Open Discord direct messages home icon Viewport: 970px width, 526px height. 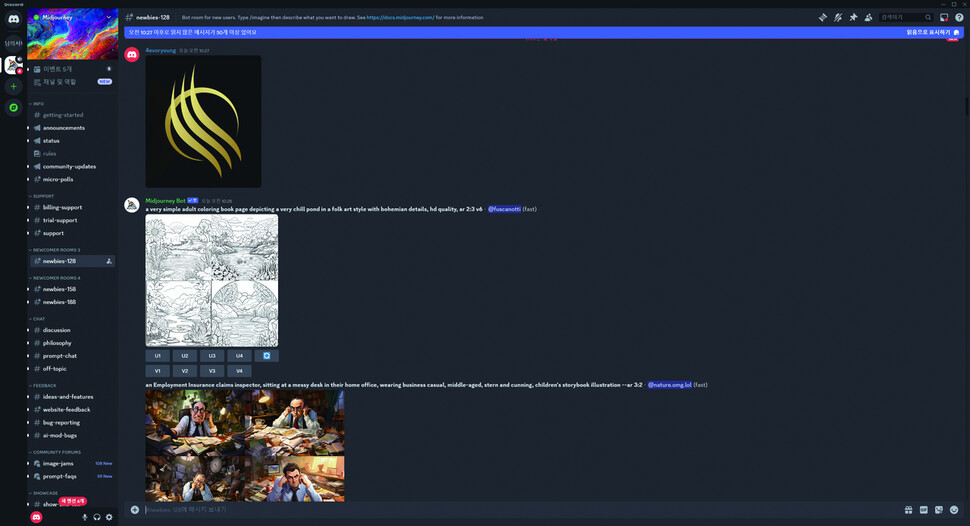pyautogui.click(x=13, y=19)
